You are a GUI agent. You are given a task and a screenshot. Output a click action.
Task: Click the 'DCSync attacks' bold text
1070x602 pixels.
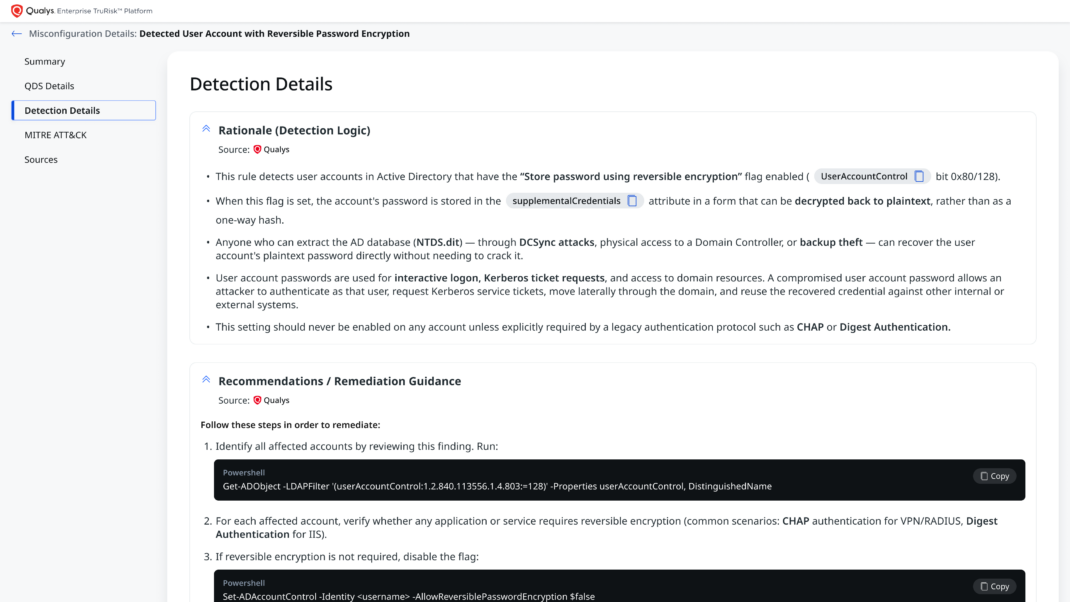point(557,242)
